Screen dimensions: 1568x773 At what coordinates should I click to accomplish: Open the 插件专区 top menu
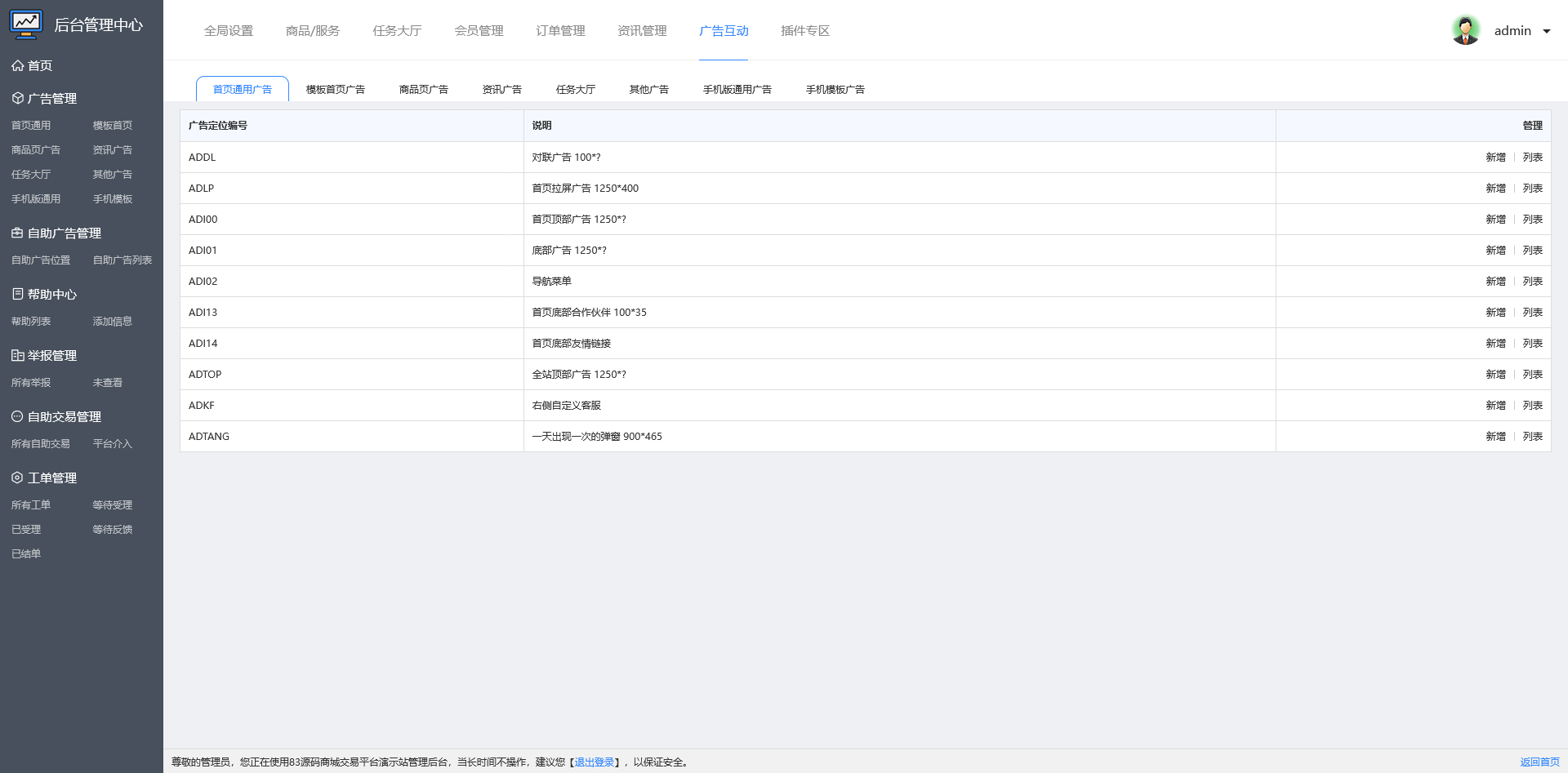click(x=805, y=30)
